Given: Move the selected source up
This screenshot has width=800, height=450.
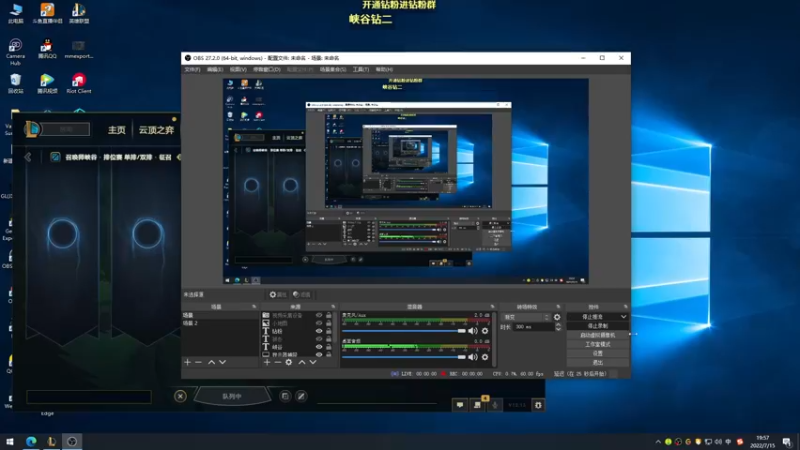Looking at the screenshot, I should pos(302,362).
